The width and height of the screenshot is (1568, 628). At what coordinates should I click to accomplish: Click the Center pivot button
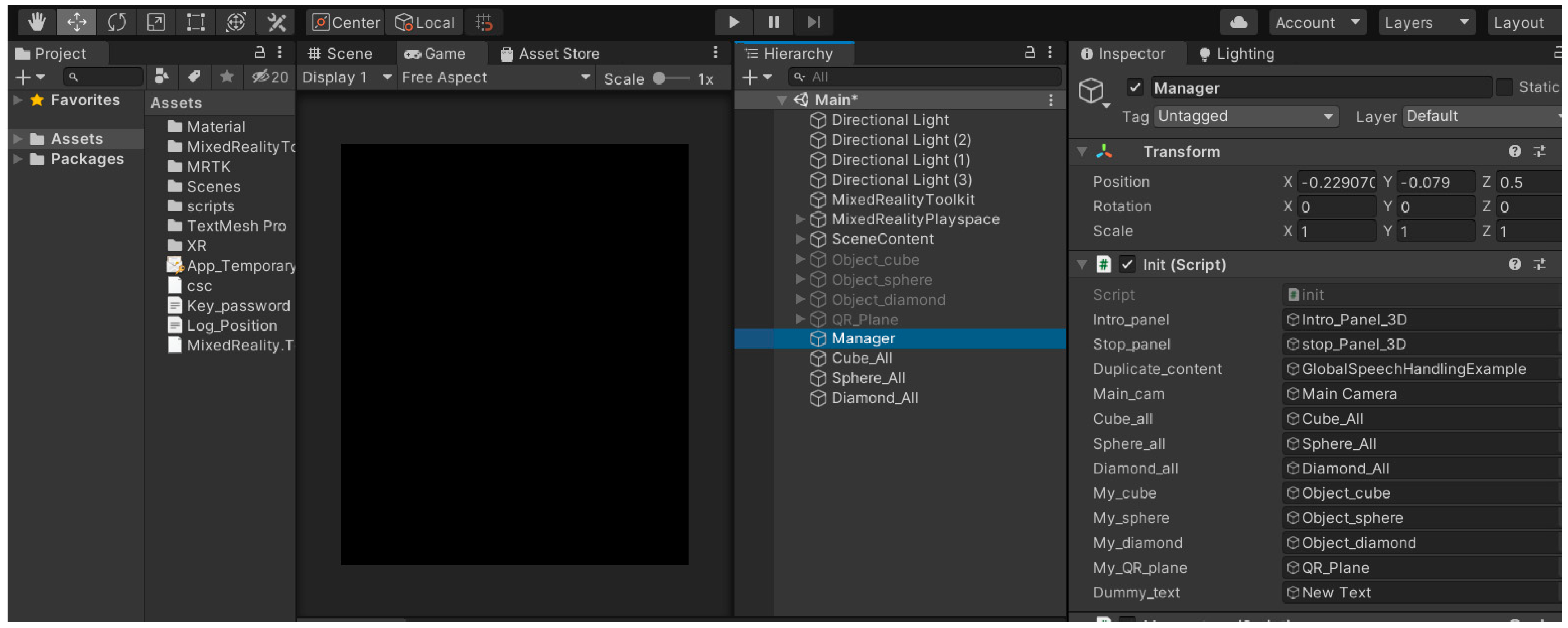pos(346,23)
